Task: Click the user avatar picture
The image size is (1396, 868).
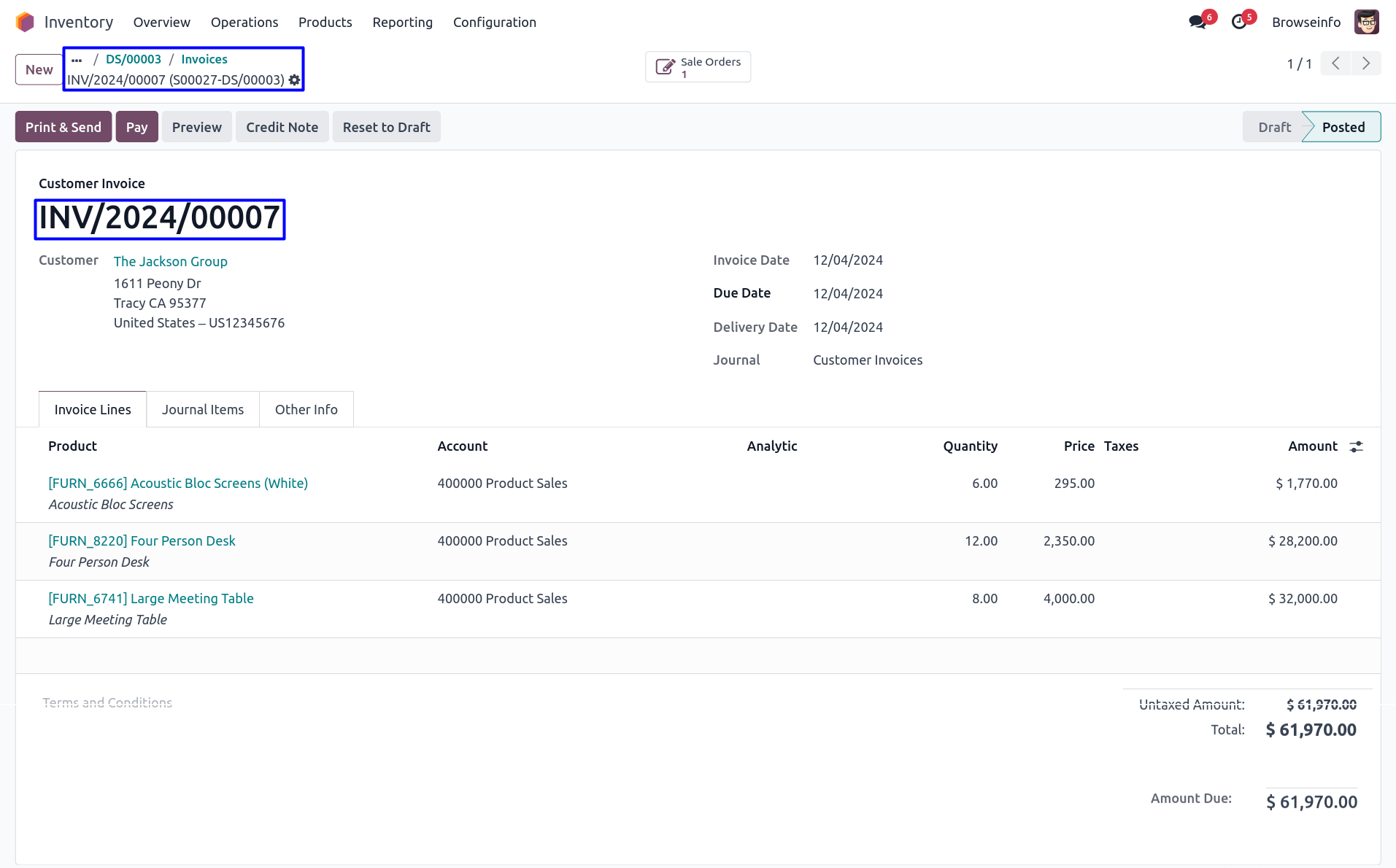Action: click(1366, 23)
